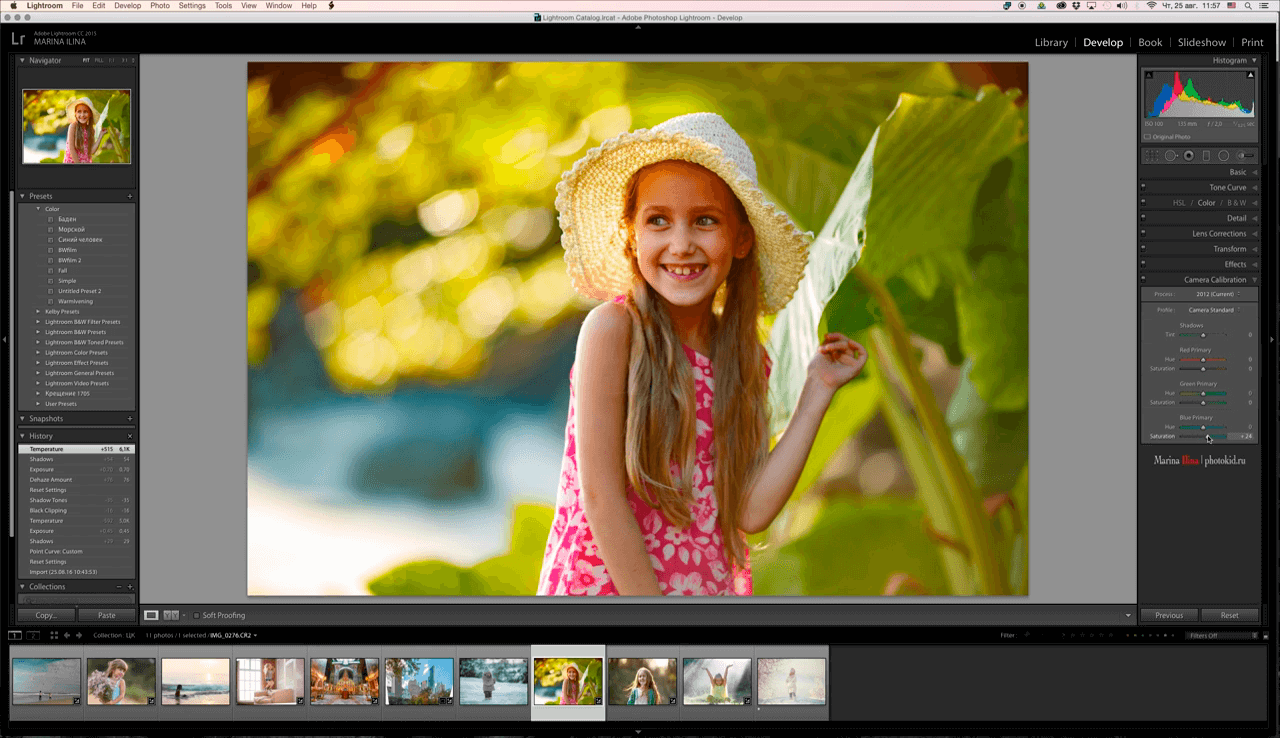Image resolution: width=1280 pixels, height=738 pixels.
Task: Select the Radial Filter tool
Action: click(x=1224, y=156)
